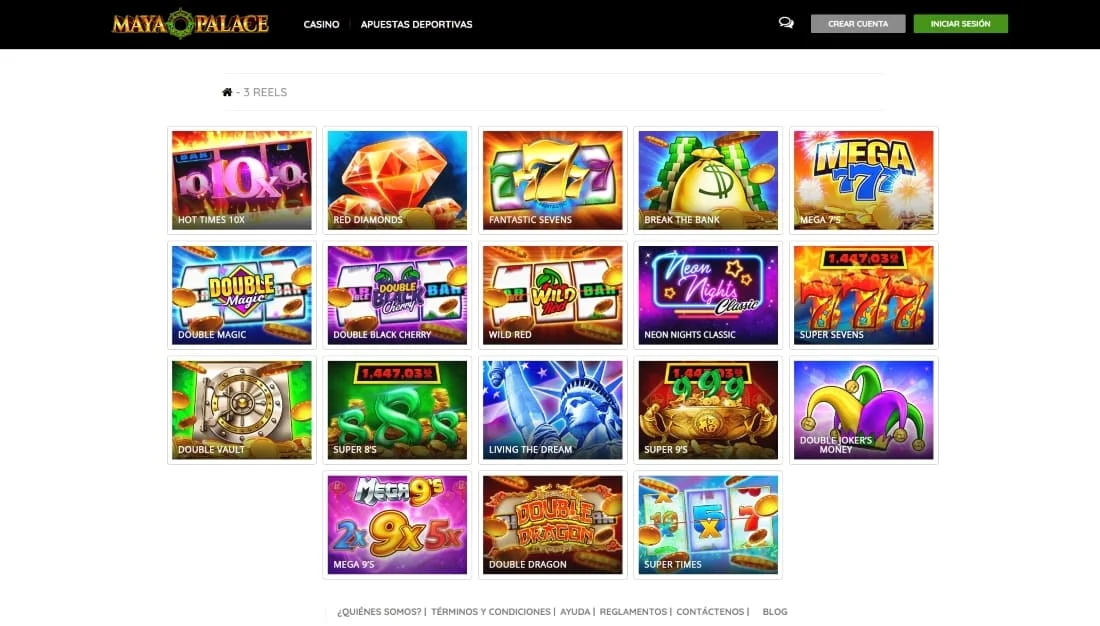The image size is (1100, 626).
Task: Play the Double Dragon game
Action: point(553,525)
